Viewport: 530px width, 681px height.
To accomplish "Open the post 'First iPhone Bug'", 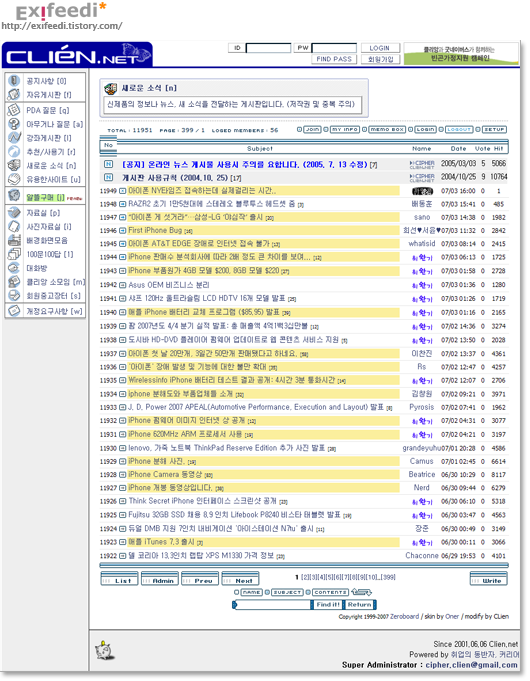I will point(155,231).
